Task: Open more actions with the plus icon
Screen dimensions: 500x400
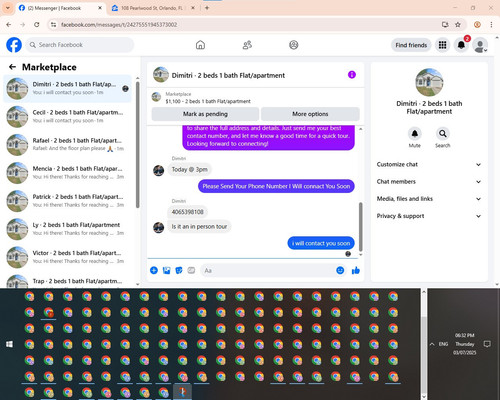Action: pos(154,270)
